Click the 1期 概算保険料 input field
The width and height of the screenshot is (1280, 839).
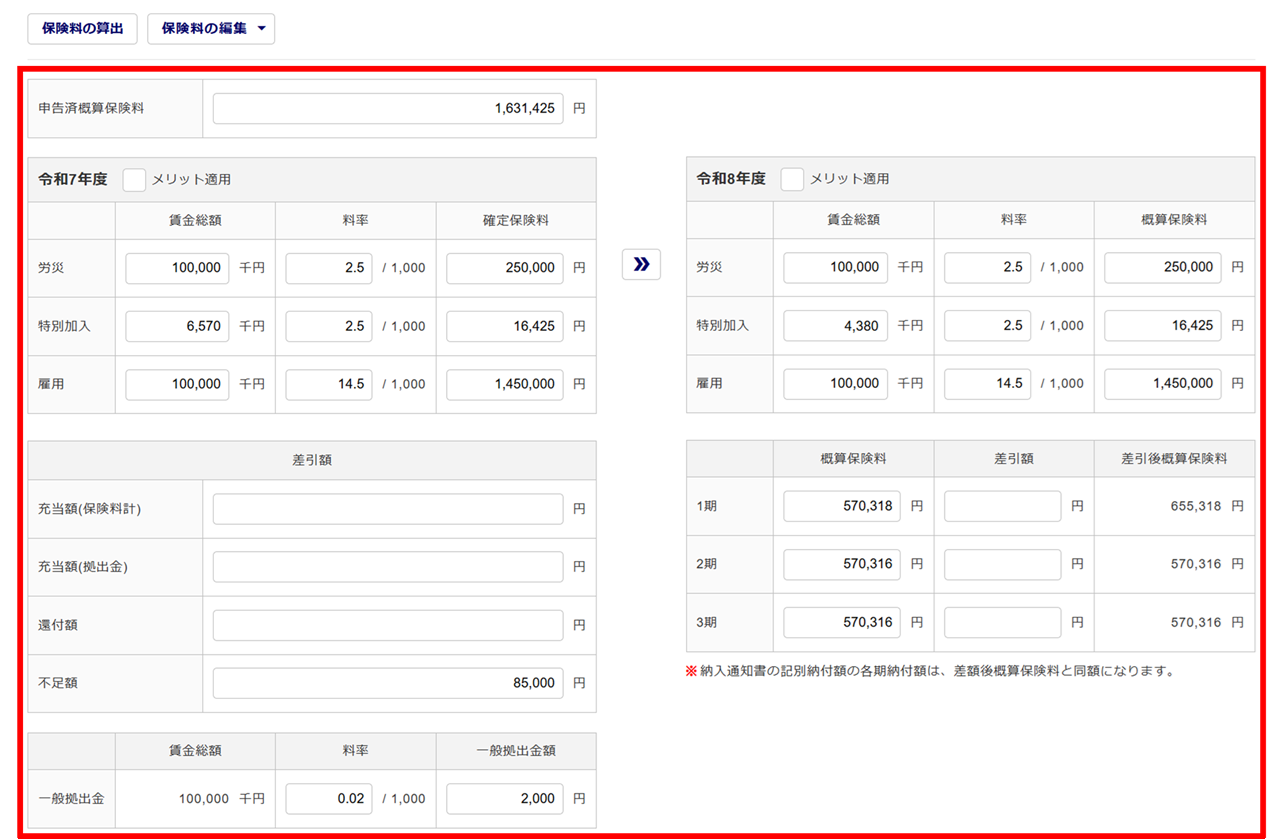tap(841, 506)
